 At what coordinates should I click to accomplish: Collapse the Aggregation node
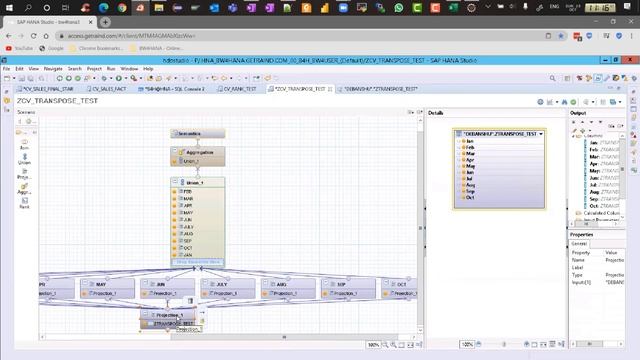[174, 151]
